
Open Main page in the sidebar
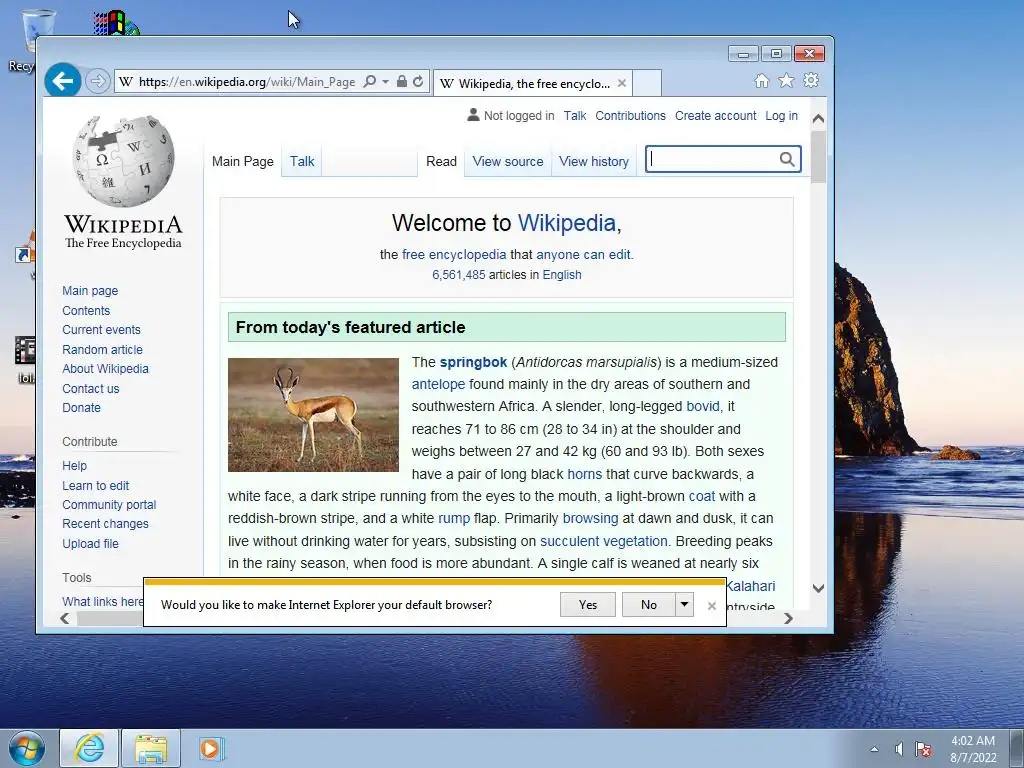pyautogui.click(x=90, y=291)
